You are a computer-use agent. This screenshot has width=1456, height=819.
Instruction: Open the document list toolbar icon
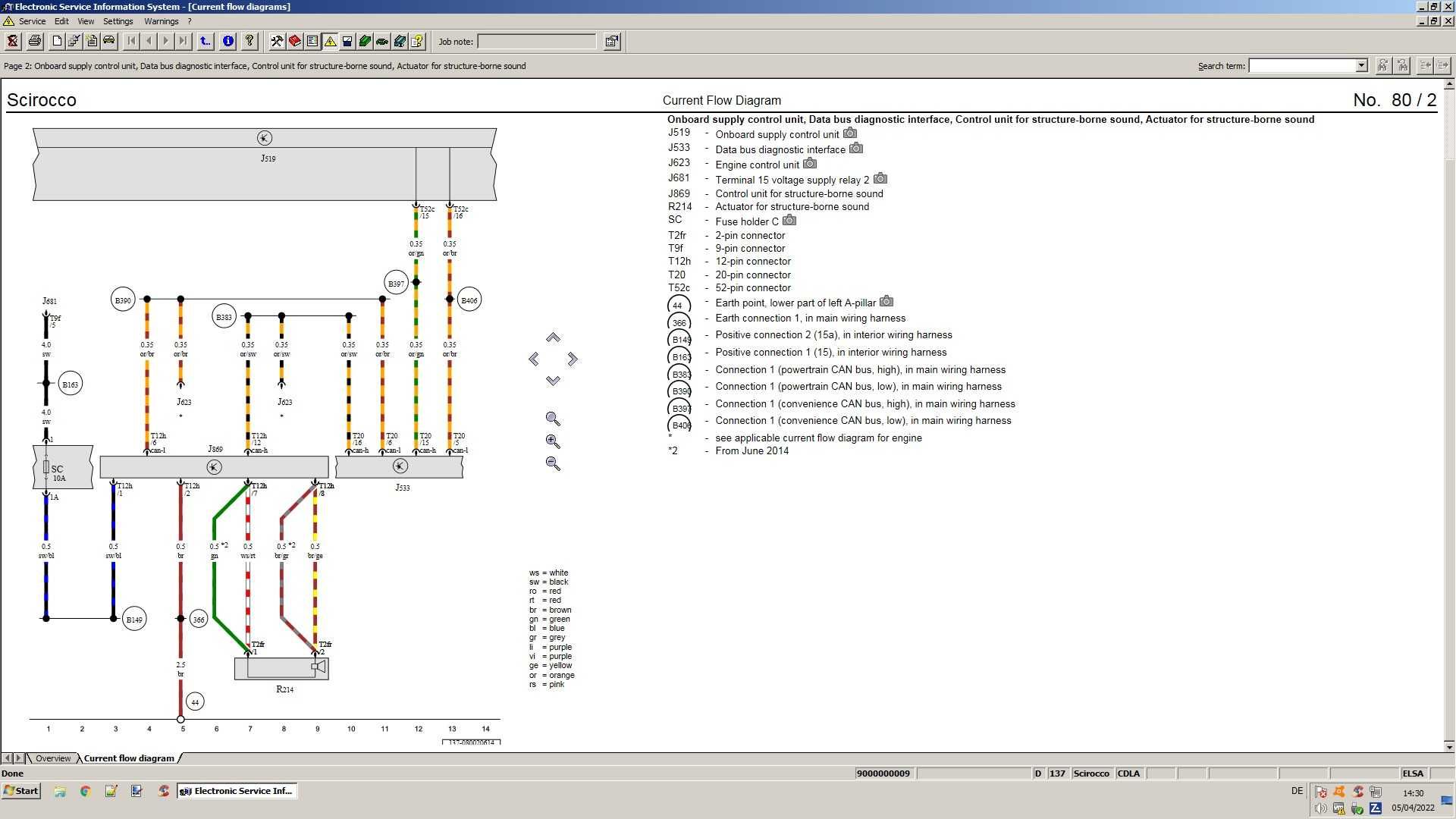point(312,41)
